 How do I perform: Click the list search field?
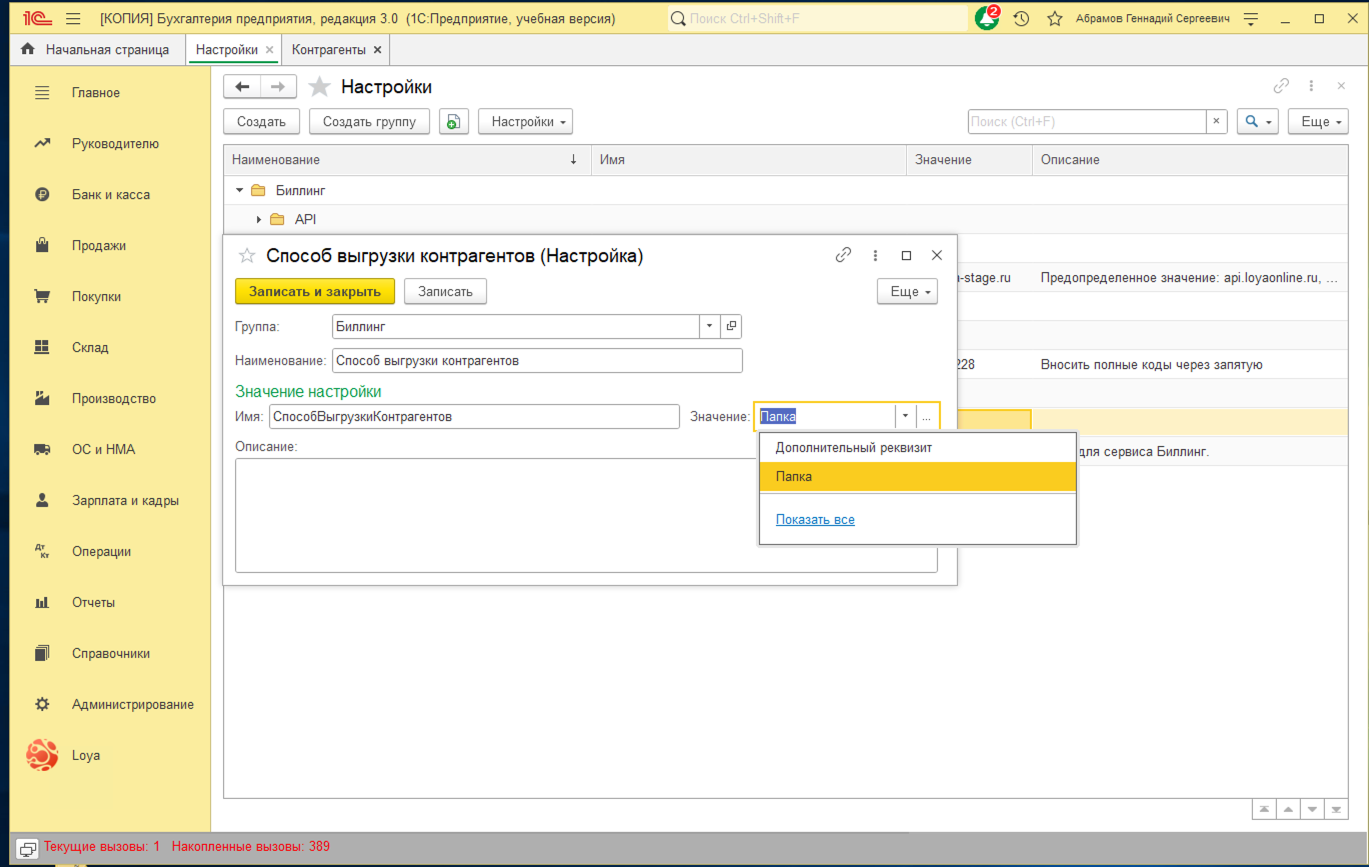[x=1086, y=122]
